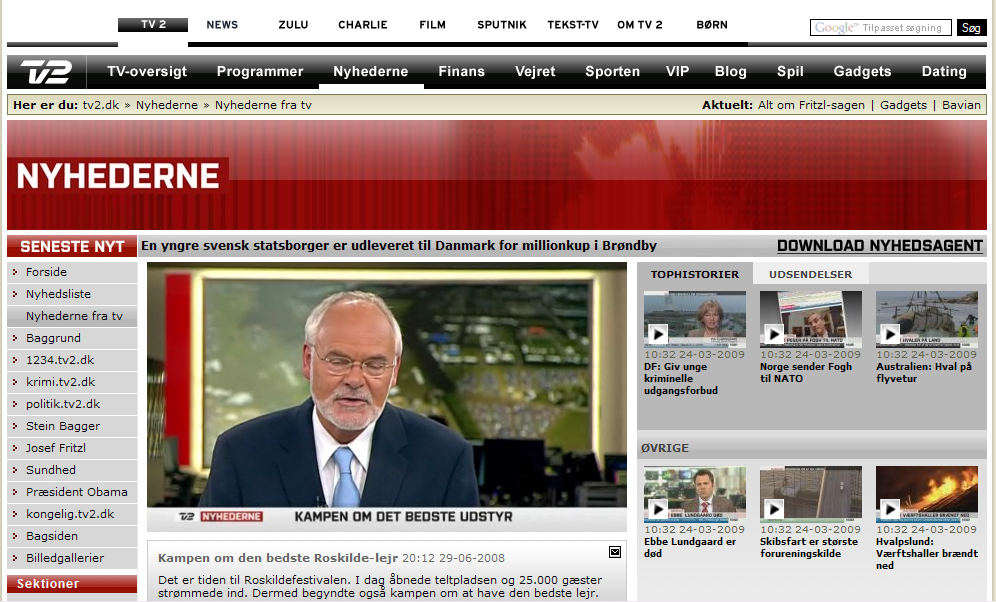Open the Blog section
Image resolution: width=996 pixels, height=602 pixels.
click(730, 72)
